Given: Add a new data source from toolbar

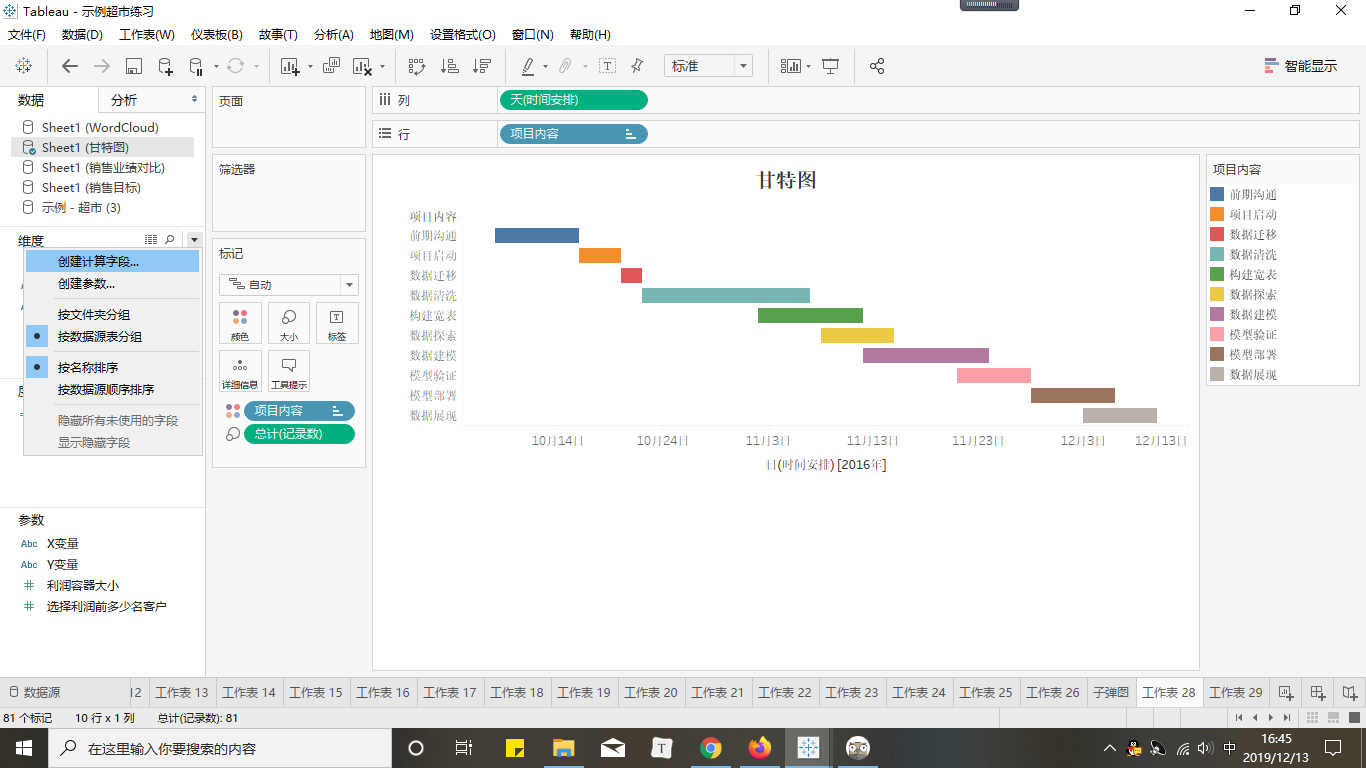Looking at the screenshot, I should [x=165, y=66].
